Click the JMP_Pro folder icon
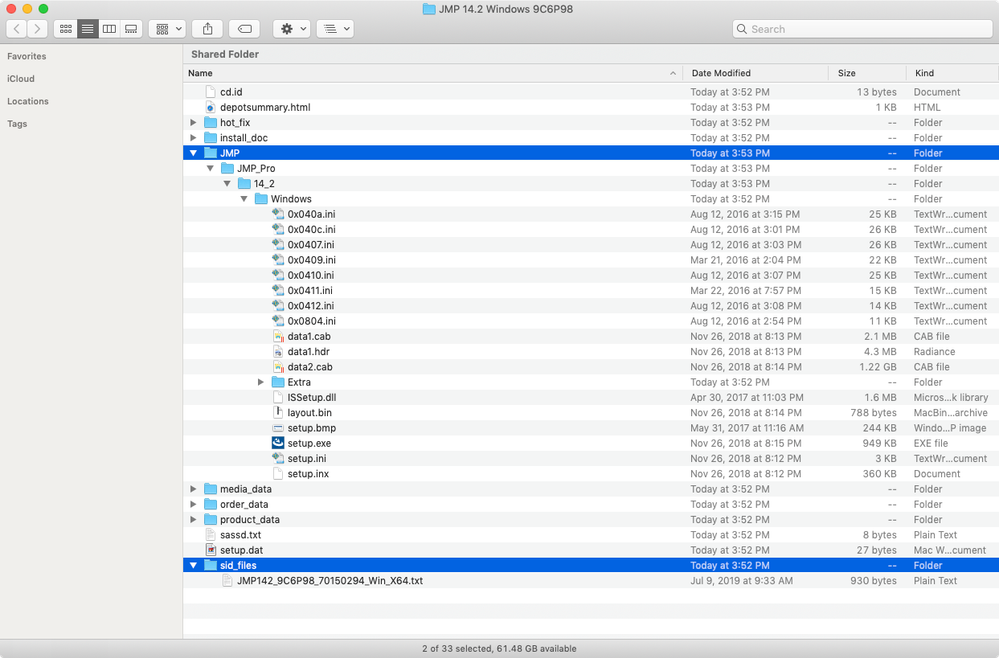 227,168
